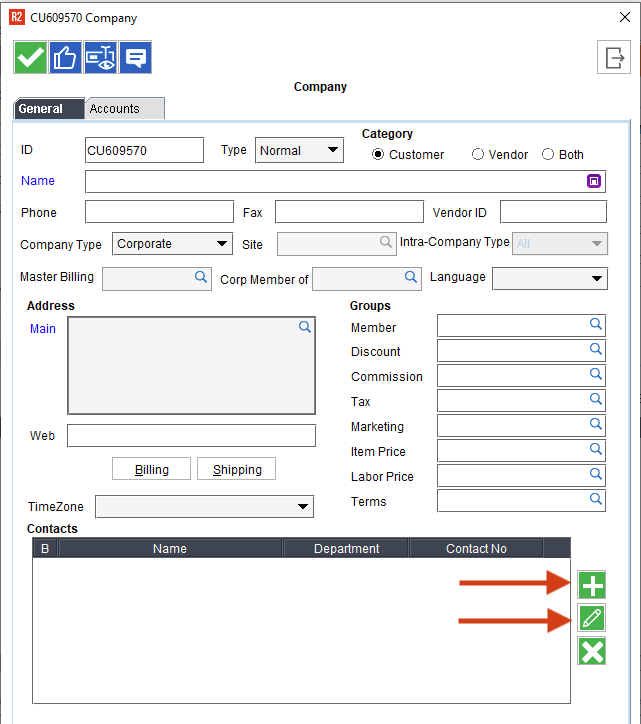
Task: Select the Vendor category radio button
Action: coord(478,154)
